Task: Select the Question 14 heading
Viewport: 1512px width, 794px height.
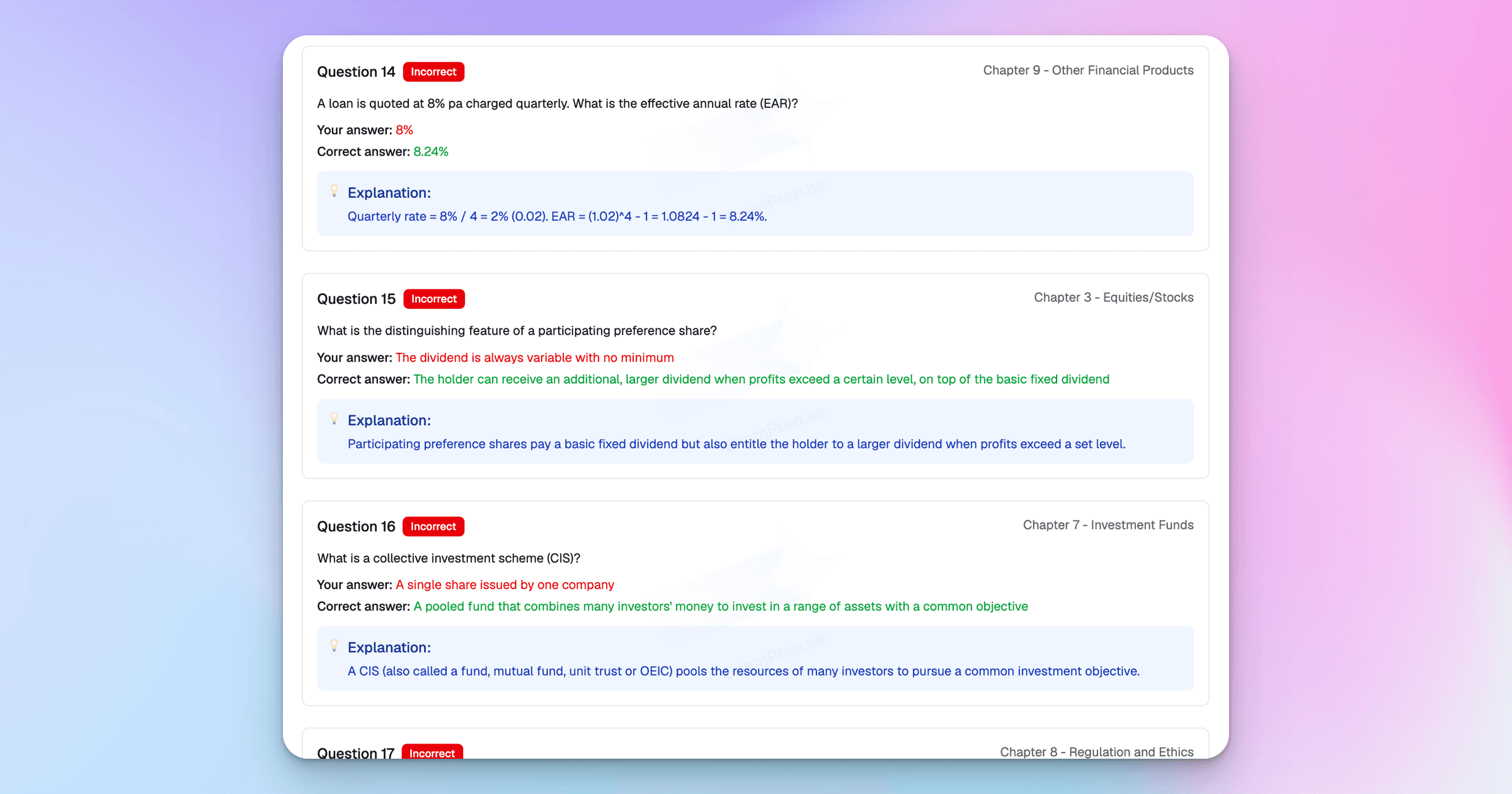Action: coord(356,72)
